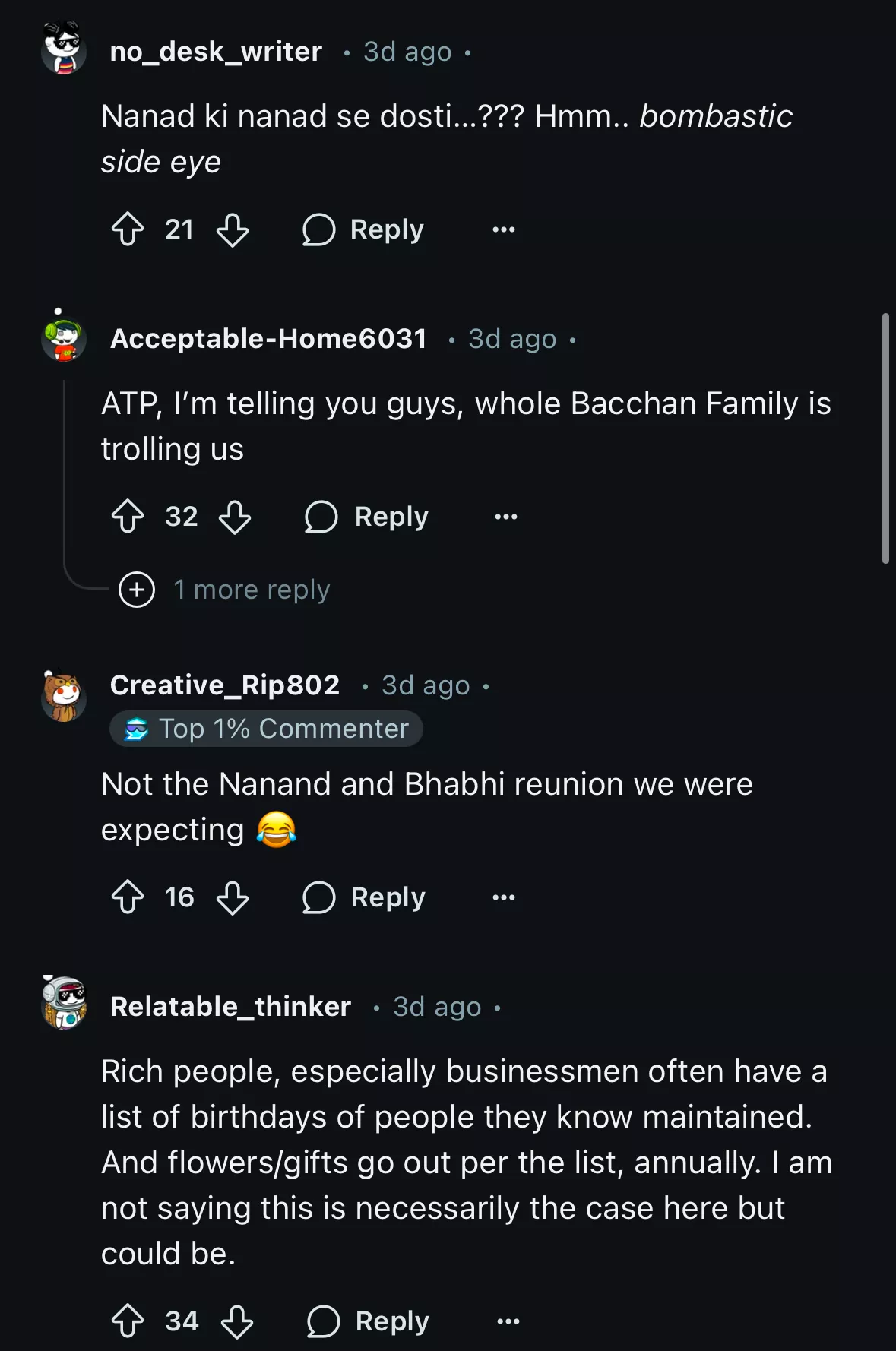Reply to Acceptable-Home6031's comment

tap(367, 517)
